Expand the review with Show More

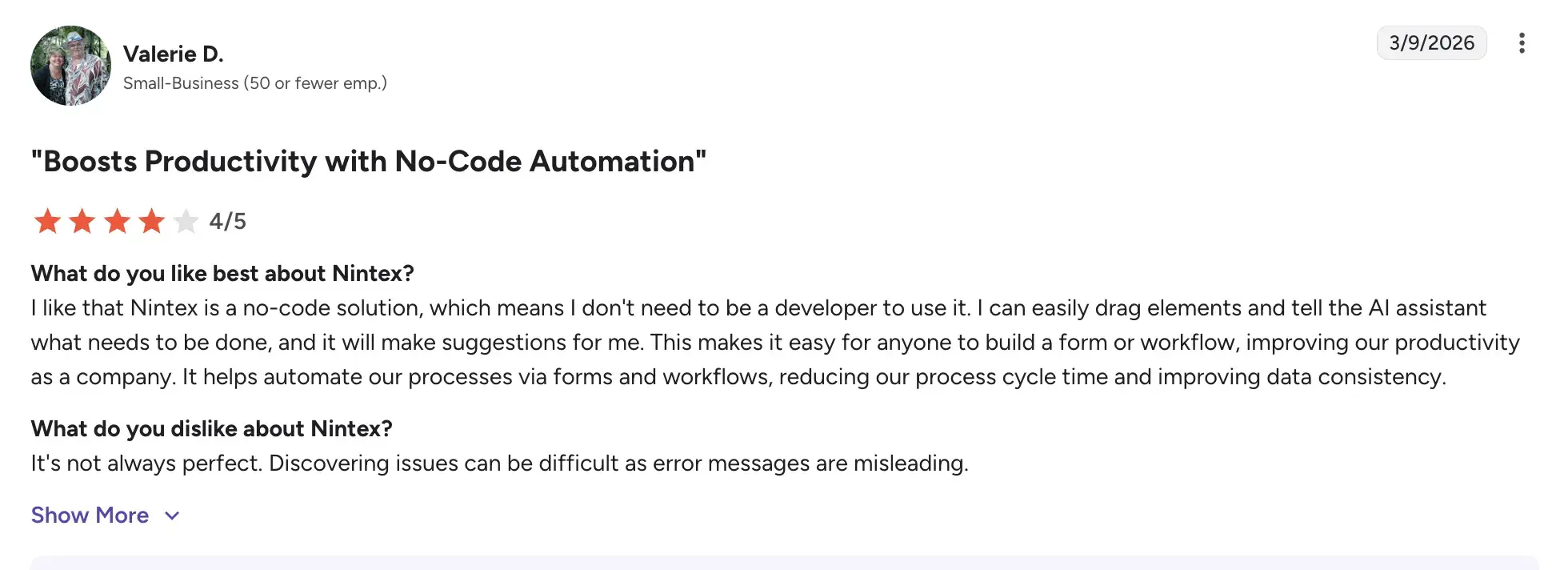pos(90,515)
